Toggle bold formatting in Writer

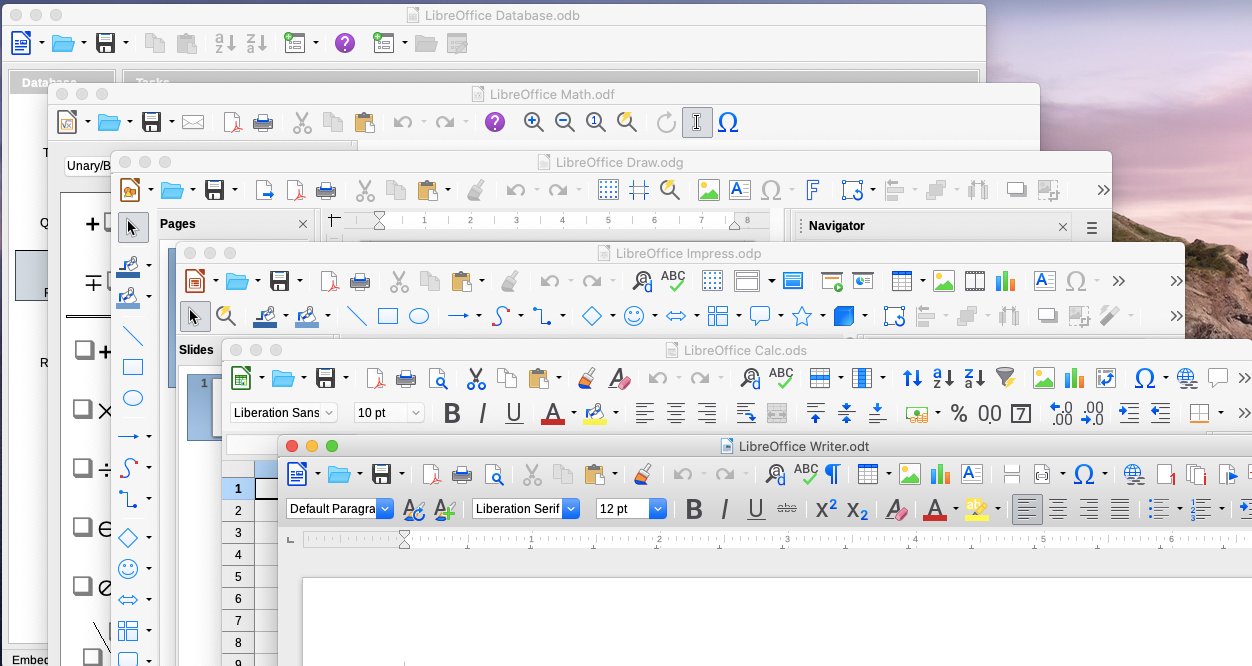pyautogui.click(x=694, y=509)
